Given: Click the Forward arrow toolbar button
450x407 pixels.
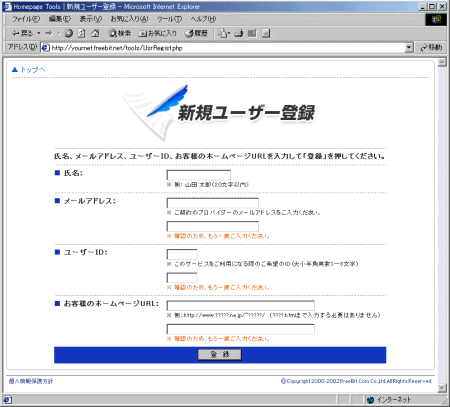Looking at the screenshot, I should (49, 33).
